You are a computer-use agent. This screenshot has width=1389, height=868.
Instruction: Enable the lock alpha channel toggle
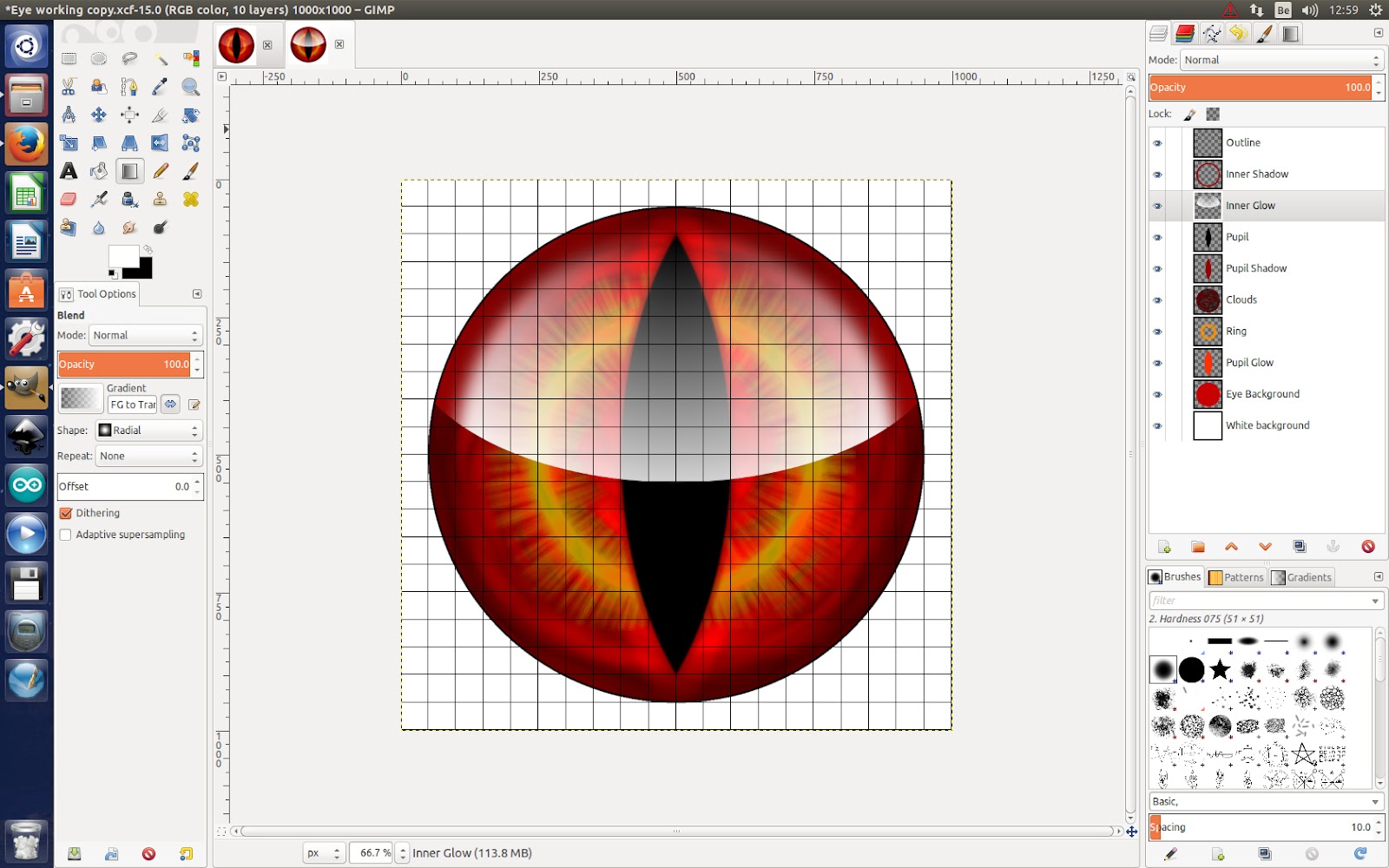pos(1212,114)
